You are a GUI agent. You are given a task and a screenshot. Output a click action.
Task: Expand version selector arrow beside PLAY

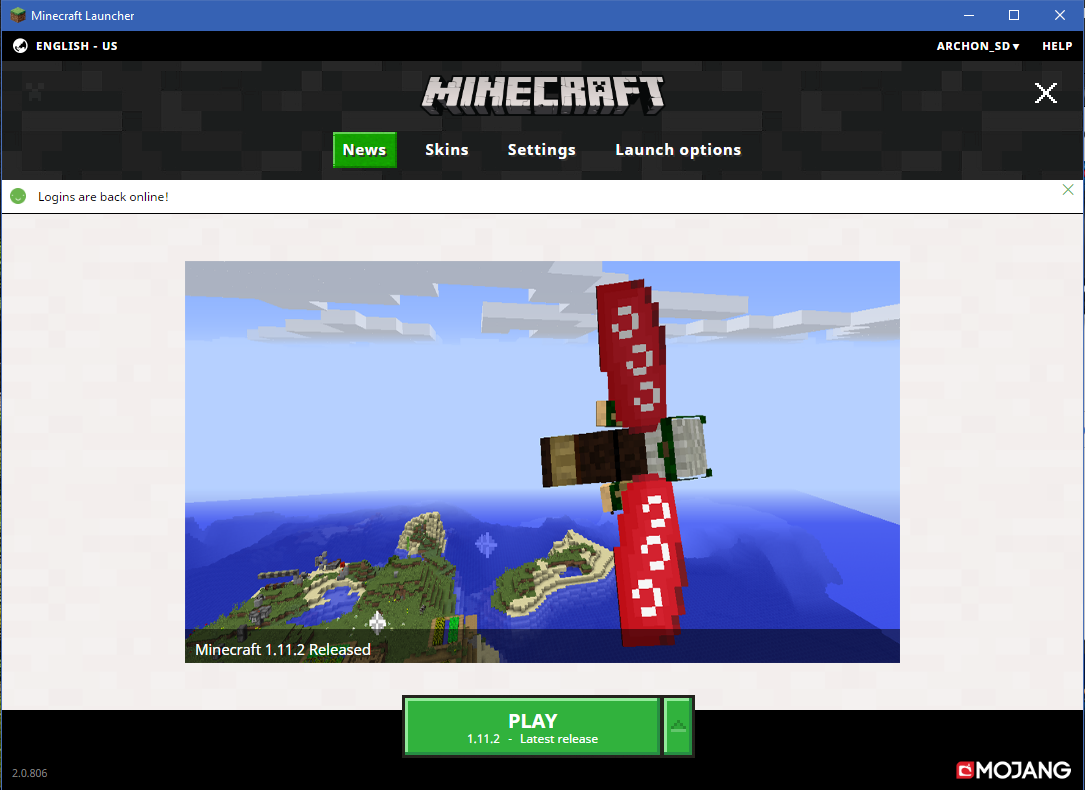pyautogui.click(x=678, y=726)
